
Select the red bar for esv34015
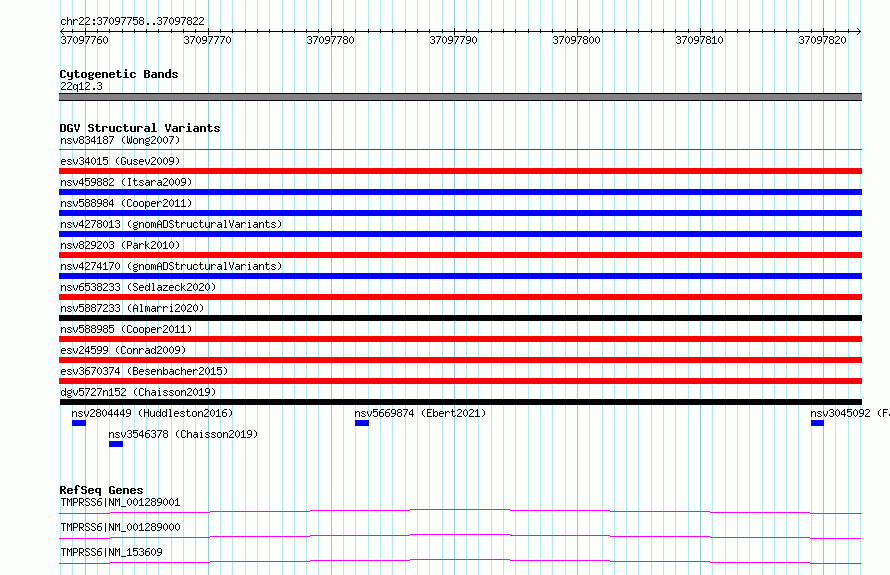pos(460,171)
